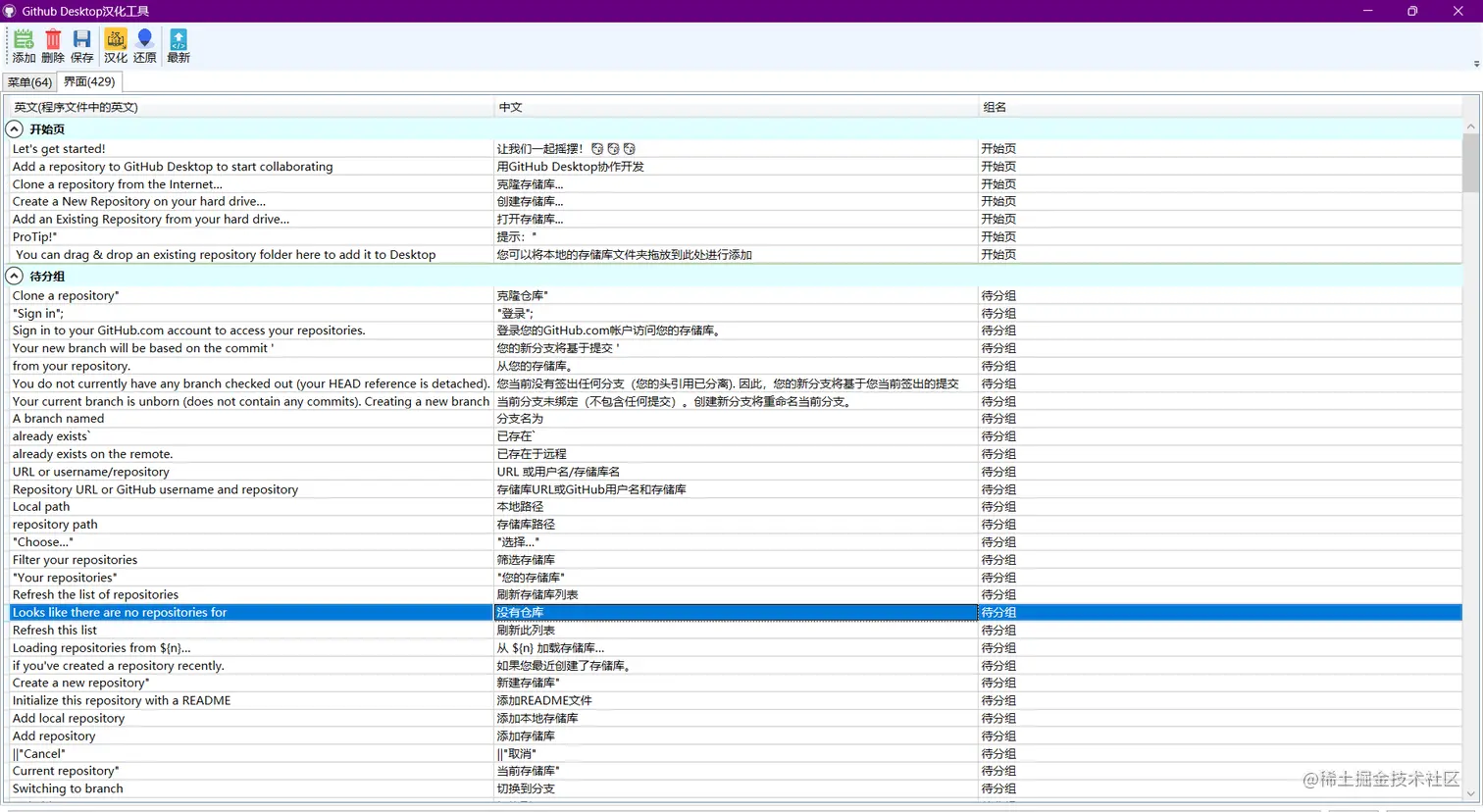Click the vertical scrollbar down arrow
The height and width of the screenshot is (812, 1483).
click(x=1470, y=793)
